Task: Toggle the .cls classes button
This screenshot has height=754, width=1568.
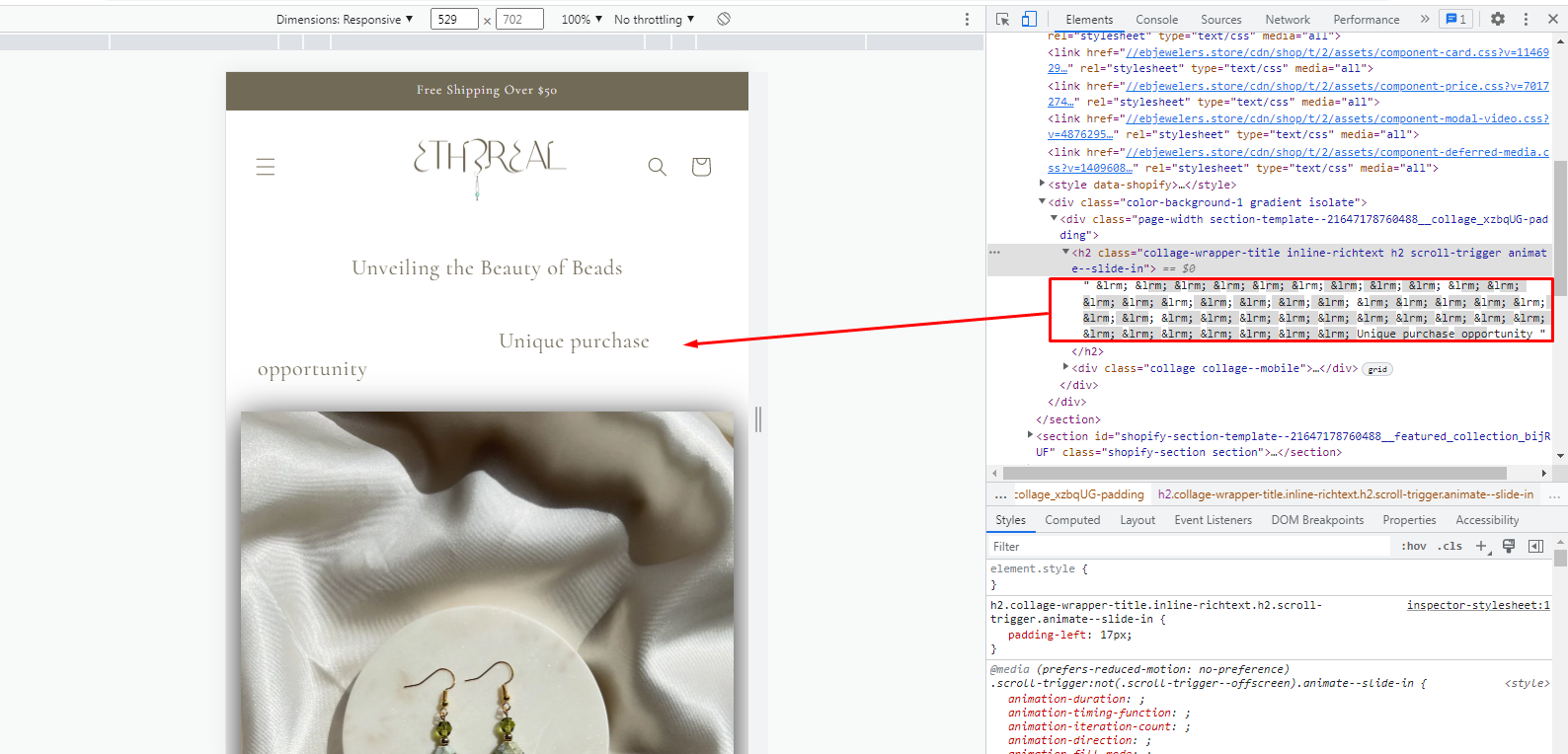Action: (x=1450, y=546)
